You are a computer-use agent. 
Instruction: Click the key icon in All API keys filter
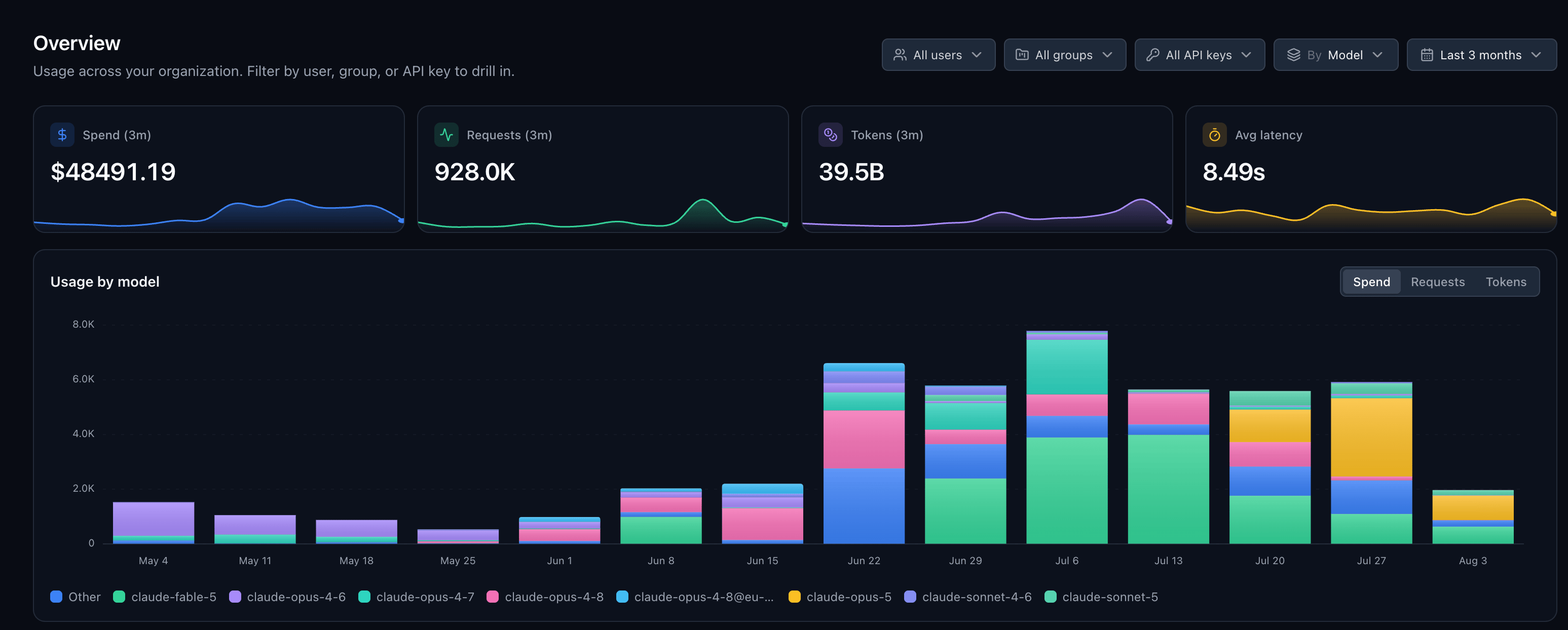point(1152,55)
